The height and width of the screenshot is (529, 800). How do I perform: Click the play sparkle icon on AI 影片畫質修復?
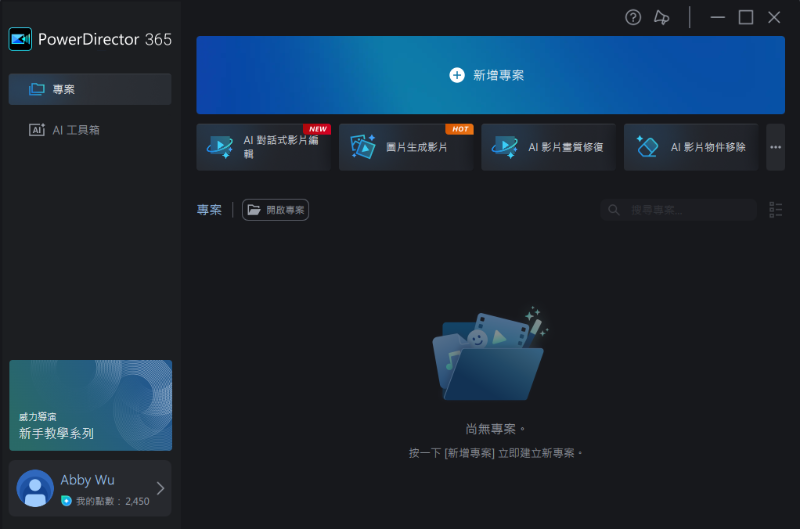pos(505,147)
